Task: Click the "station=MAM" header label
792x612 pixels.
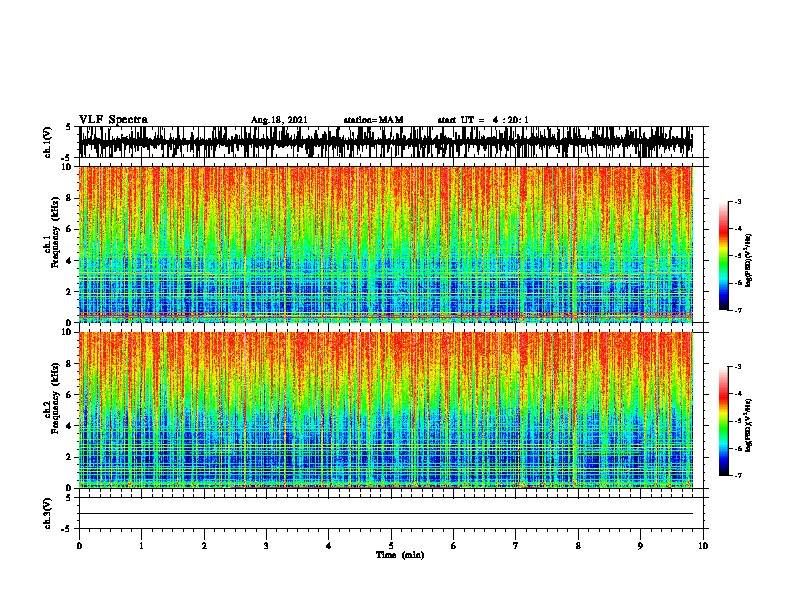Action: click(373, 120)
